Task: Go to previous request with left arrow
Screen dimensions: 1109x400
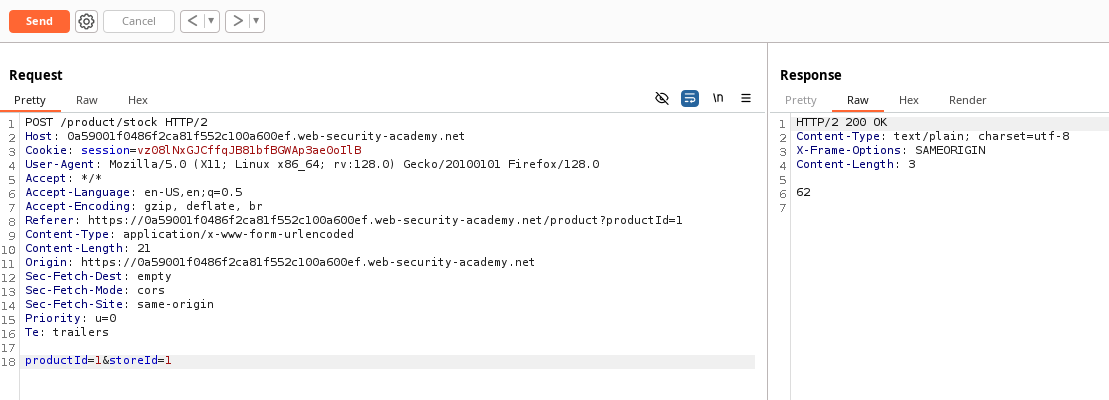Action: pos(192,21)
